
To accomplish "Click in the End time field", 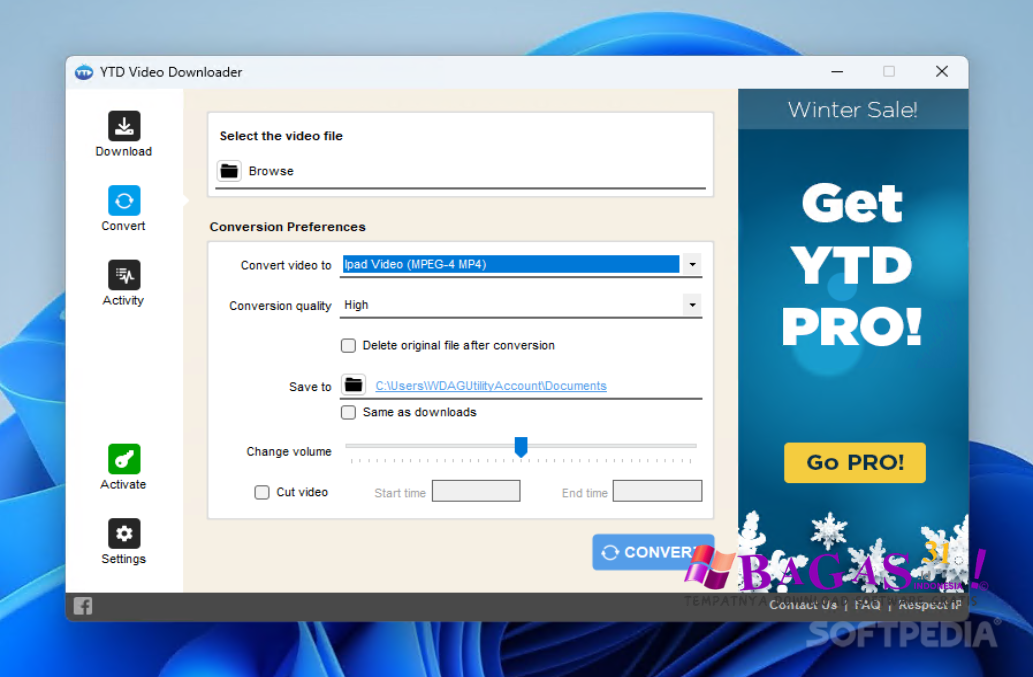I will (x=657, y=491).
